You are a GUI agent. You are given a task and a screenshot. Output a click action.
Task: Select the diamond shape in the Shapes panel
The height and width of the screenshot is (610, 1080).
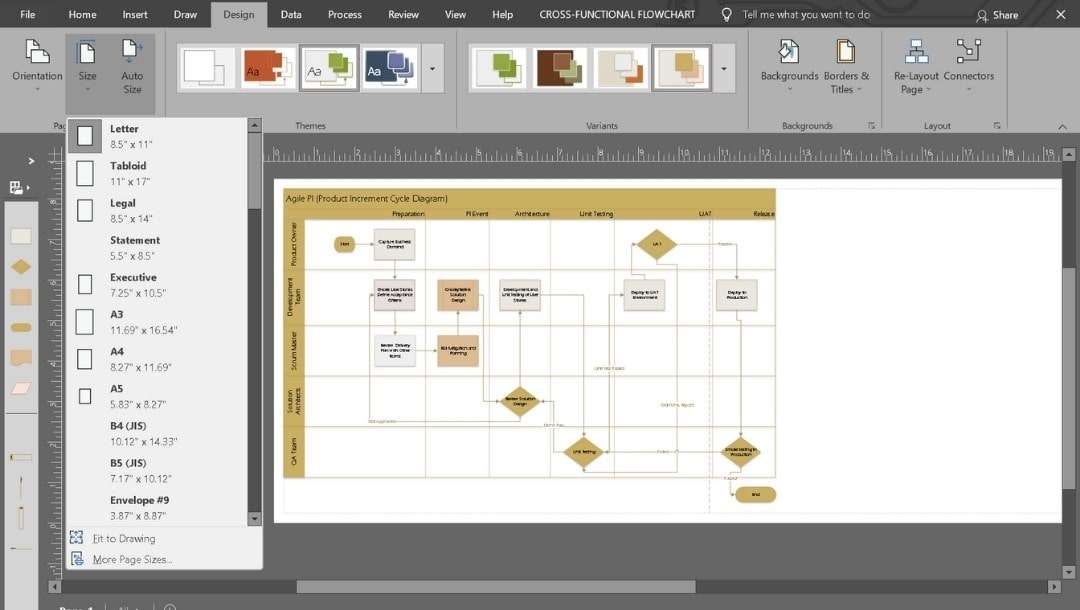20,266
